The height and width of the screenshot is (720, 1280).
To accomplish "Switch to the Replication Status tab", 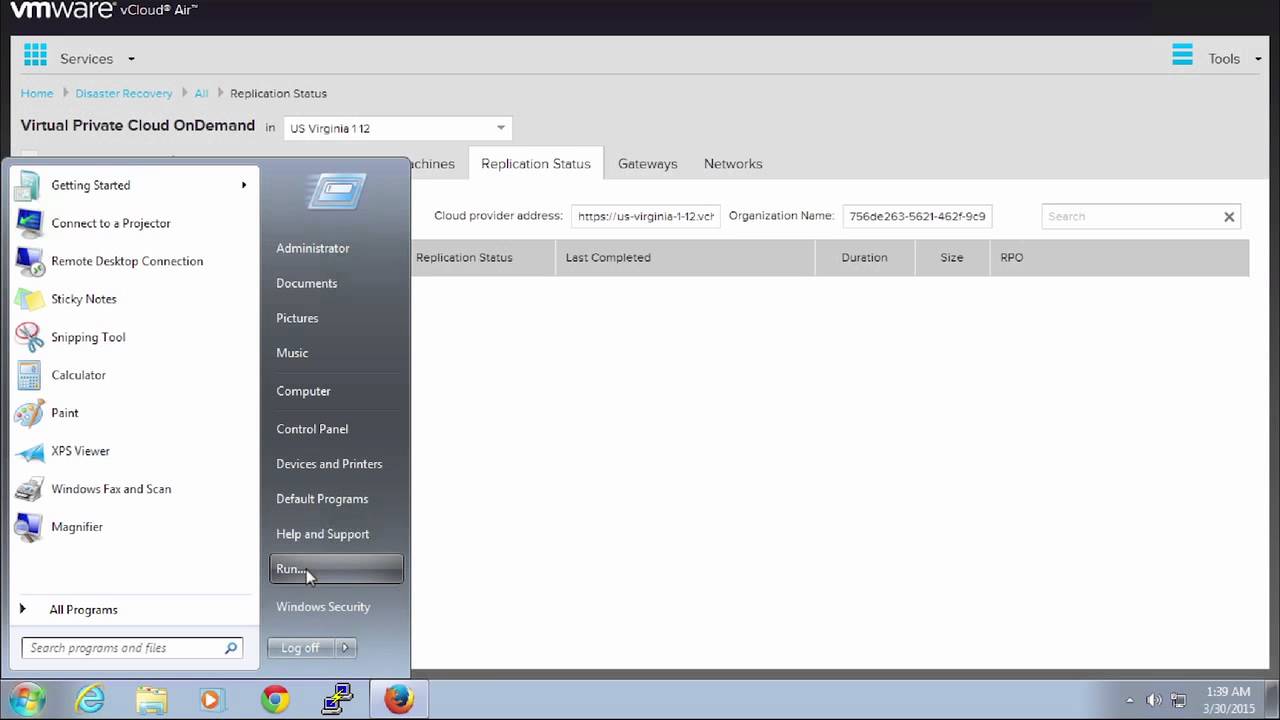I will pos(536,164).
